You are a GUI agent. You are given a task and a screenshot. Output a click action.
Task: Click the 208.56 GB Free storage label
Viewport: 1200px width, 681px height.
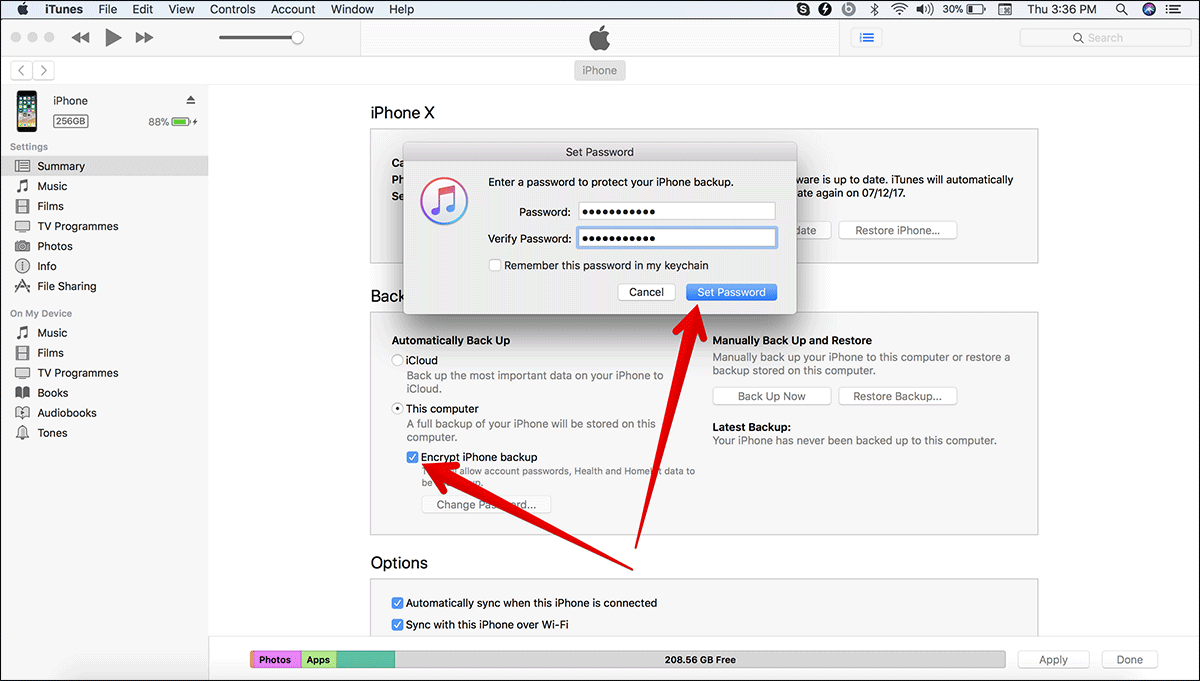[700, 660]
